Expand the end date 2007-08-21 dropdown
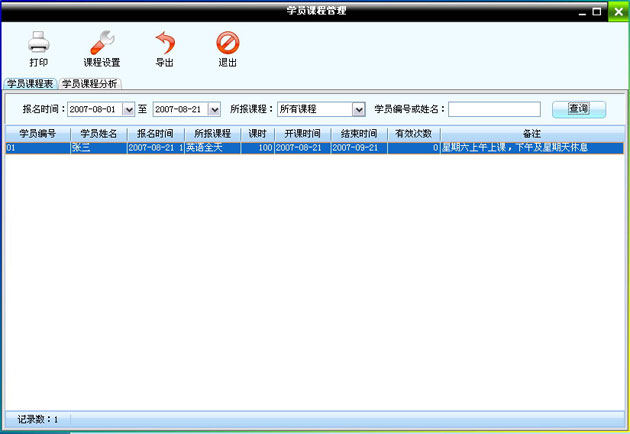Viewport: 630px width, 434px height. (x=214, y=109)
